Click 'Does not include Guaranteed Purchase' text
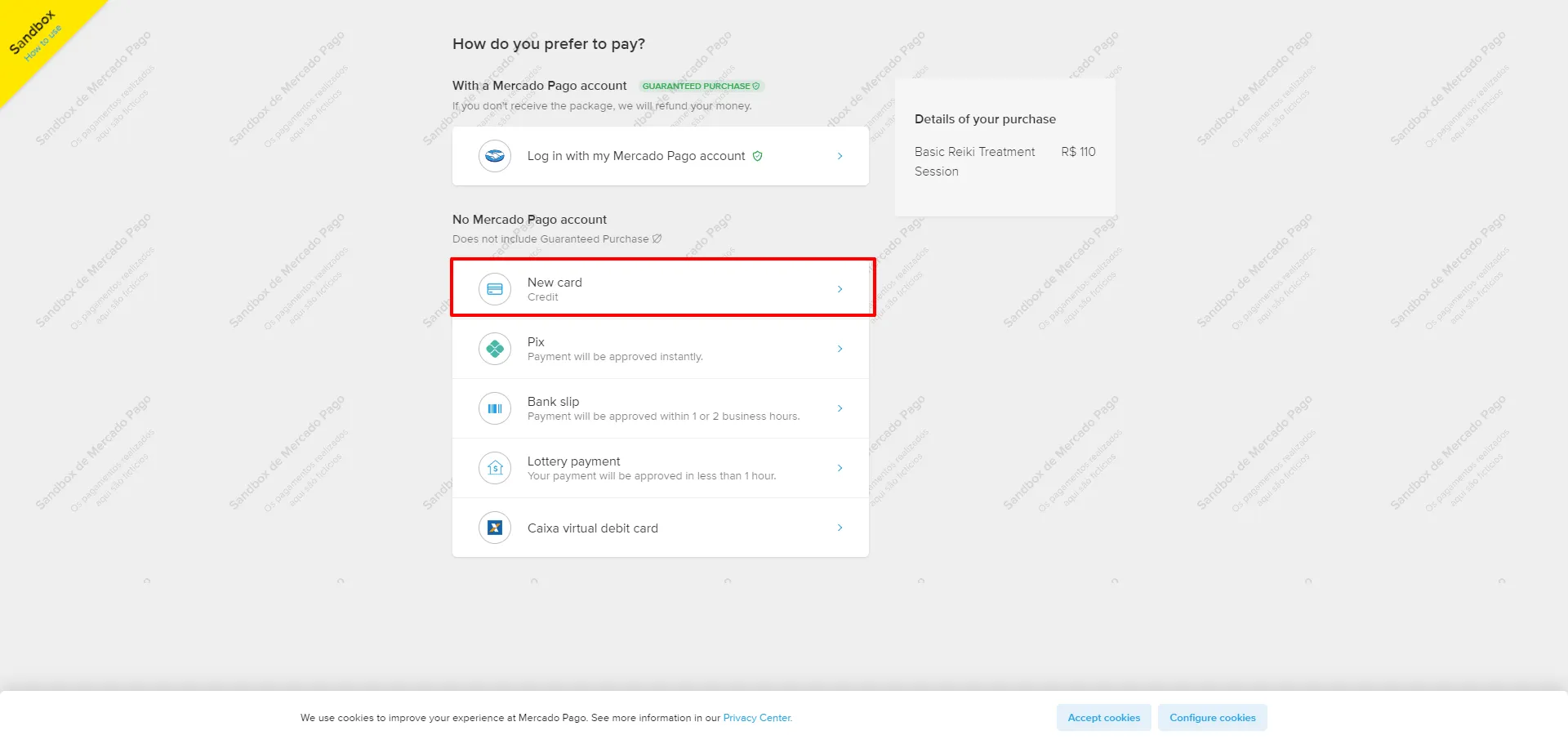The width and height of the screenshot is (1568, 744). pyautogui.click(x=550, y=239)
